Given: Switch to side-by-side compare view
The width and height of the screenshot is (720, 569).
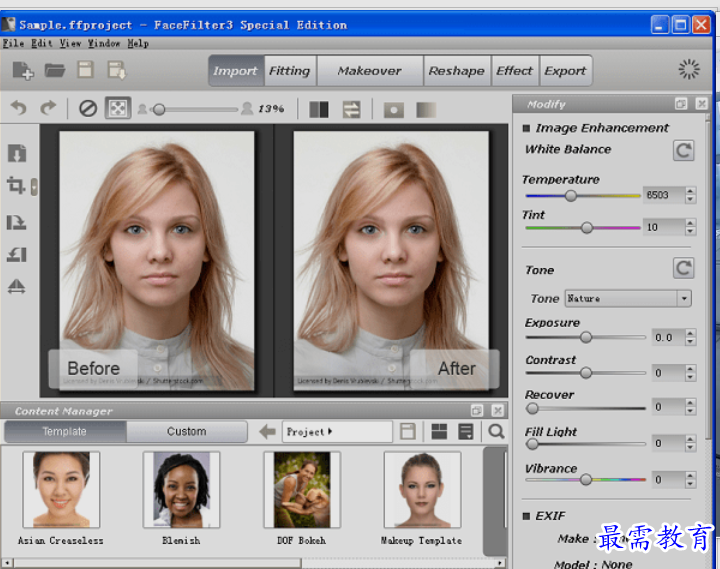Looking at the screenshot, I should (x=319, y=110).
